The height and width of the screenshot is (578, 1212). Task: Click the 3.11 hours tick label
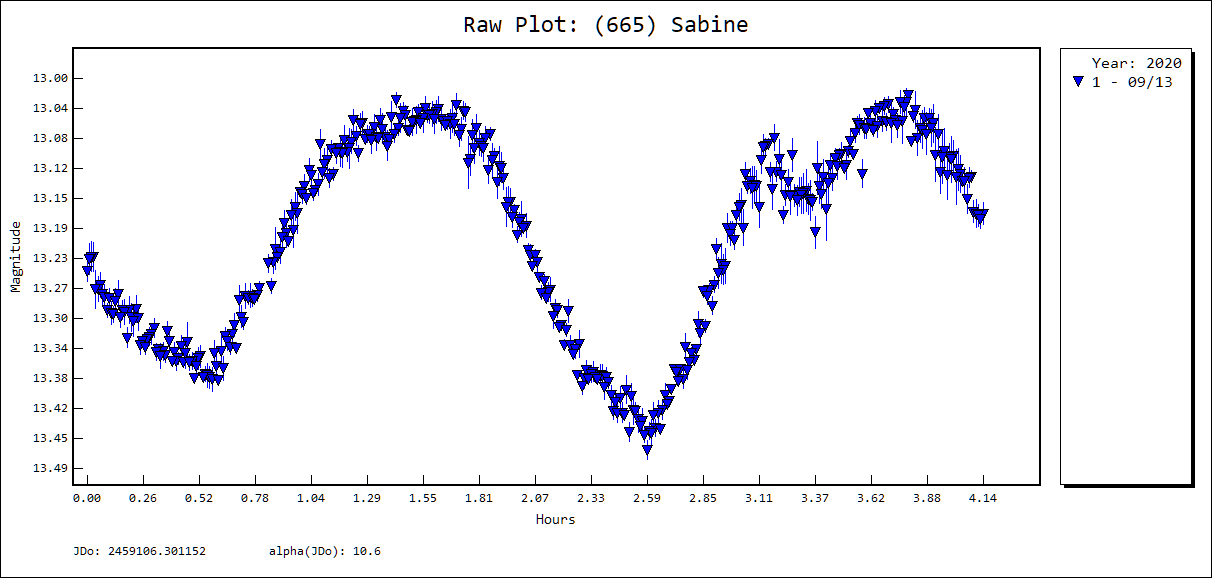[x=759, y=498]
